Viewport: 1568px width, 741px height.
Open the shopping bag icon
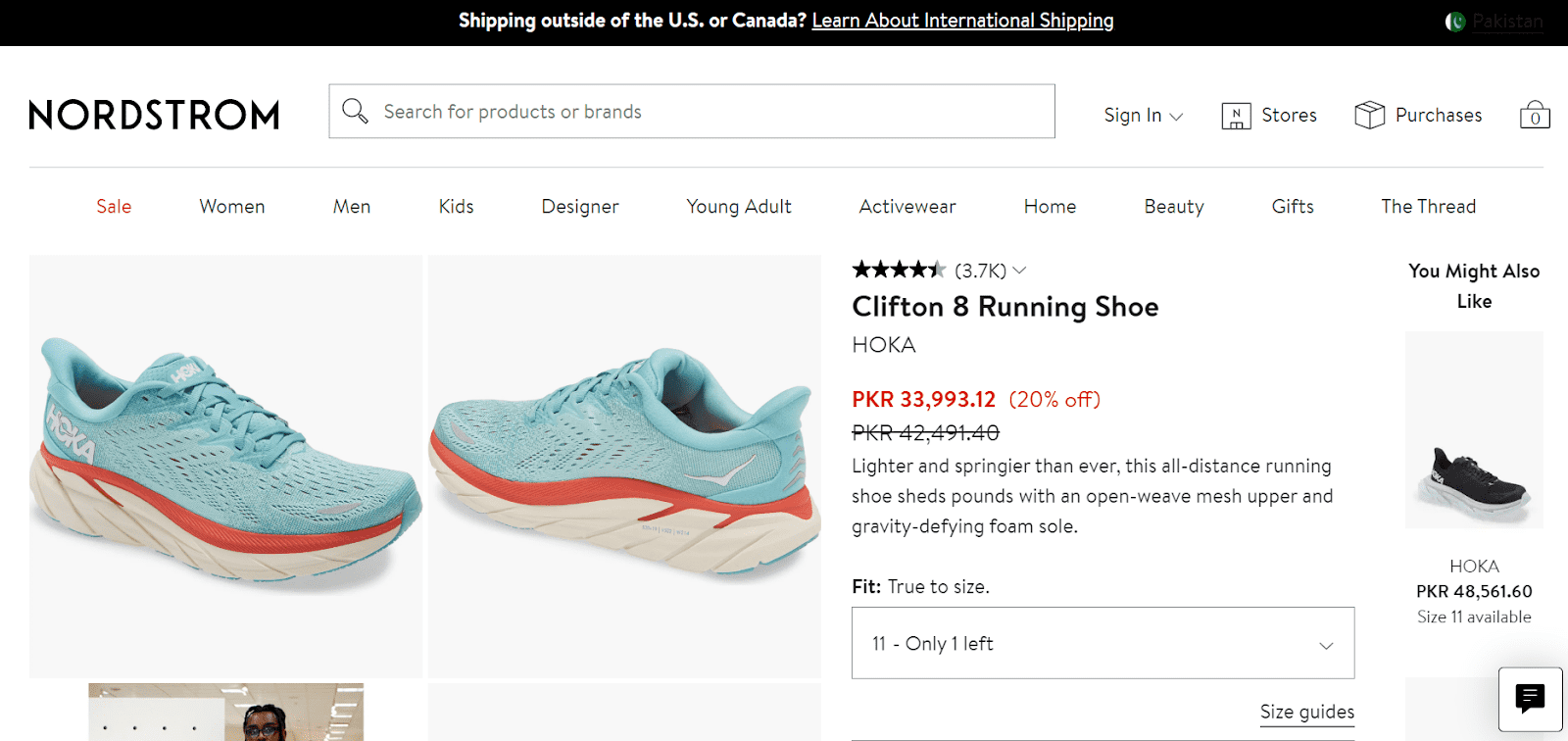tap(1533, 115)
